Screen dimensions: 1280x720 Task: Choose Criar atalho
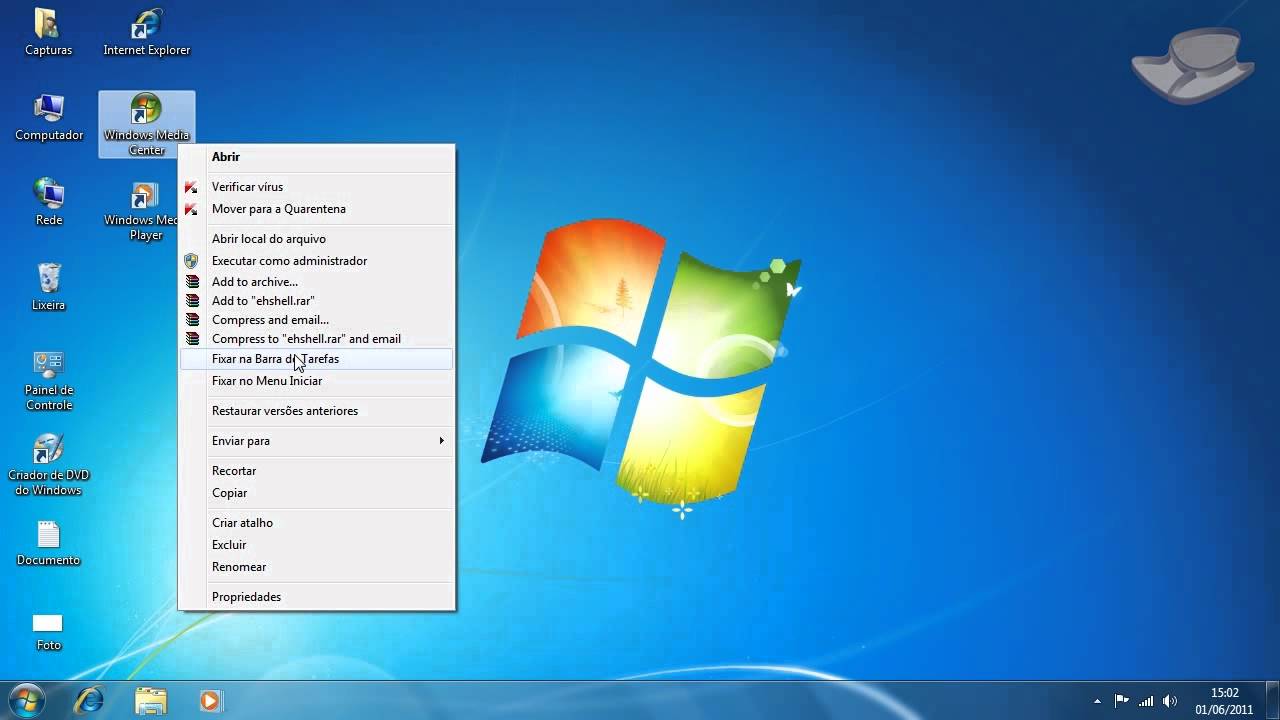tap(316, 523)
